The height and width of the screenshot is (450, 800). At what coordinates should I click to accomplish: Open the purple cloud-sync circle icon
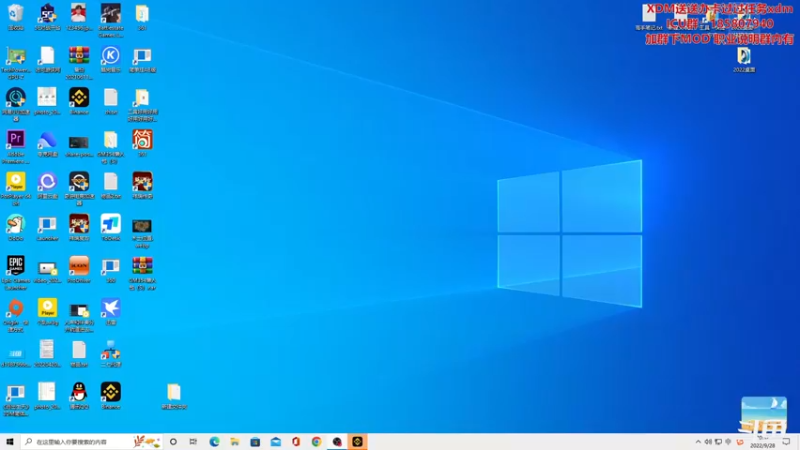click(x=47, y=182)
